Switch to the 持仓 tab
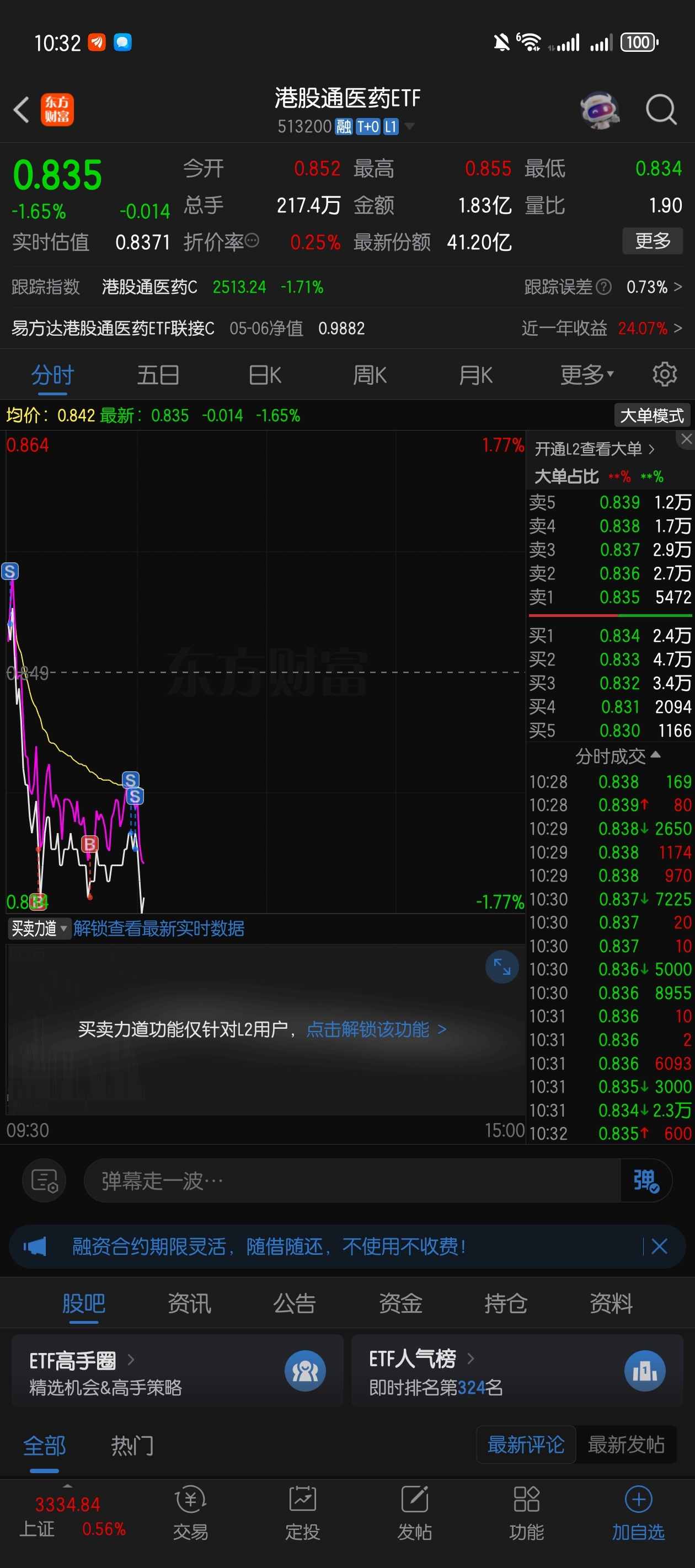Screen dimensions: 695x1568 pyautogui.click(x=506, y=1303)
